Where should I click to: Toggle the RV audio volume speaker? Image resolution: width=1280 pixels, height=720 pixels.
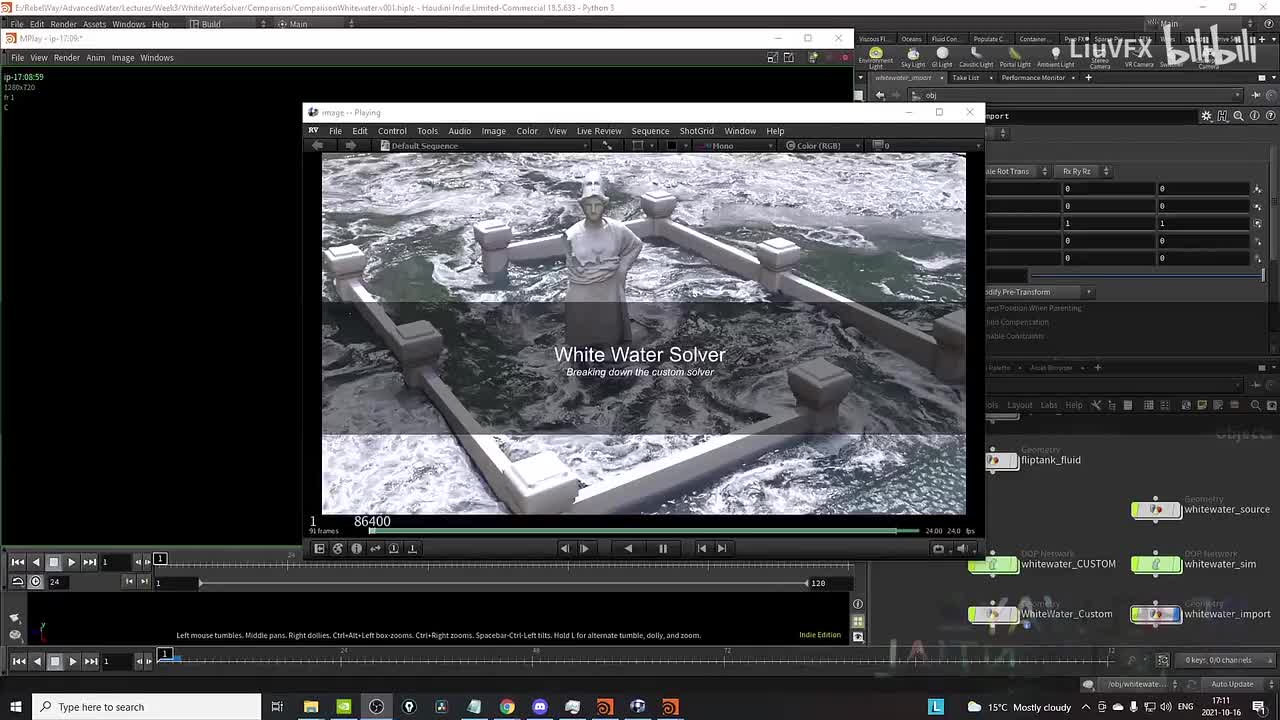[x=962, y=548]
